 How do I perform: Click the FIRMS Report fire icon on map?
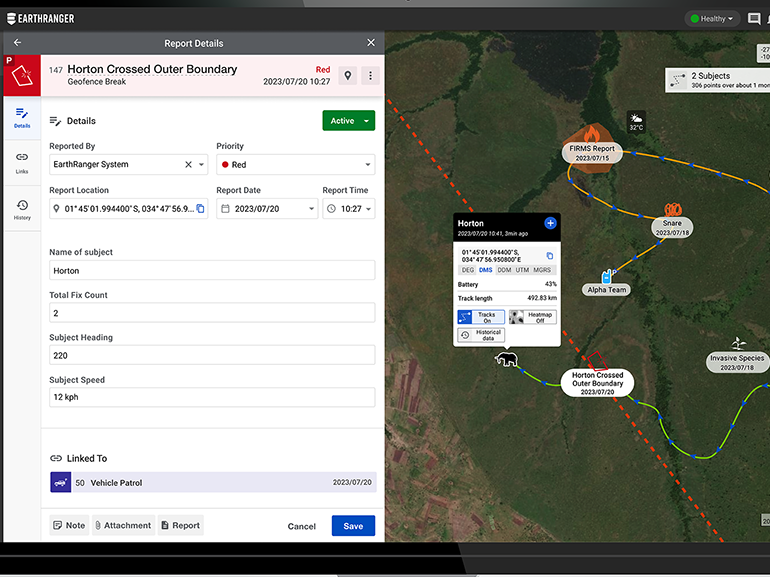591,132
